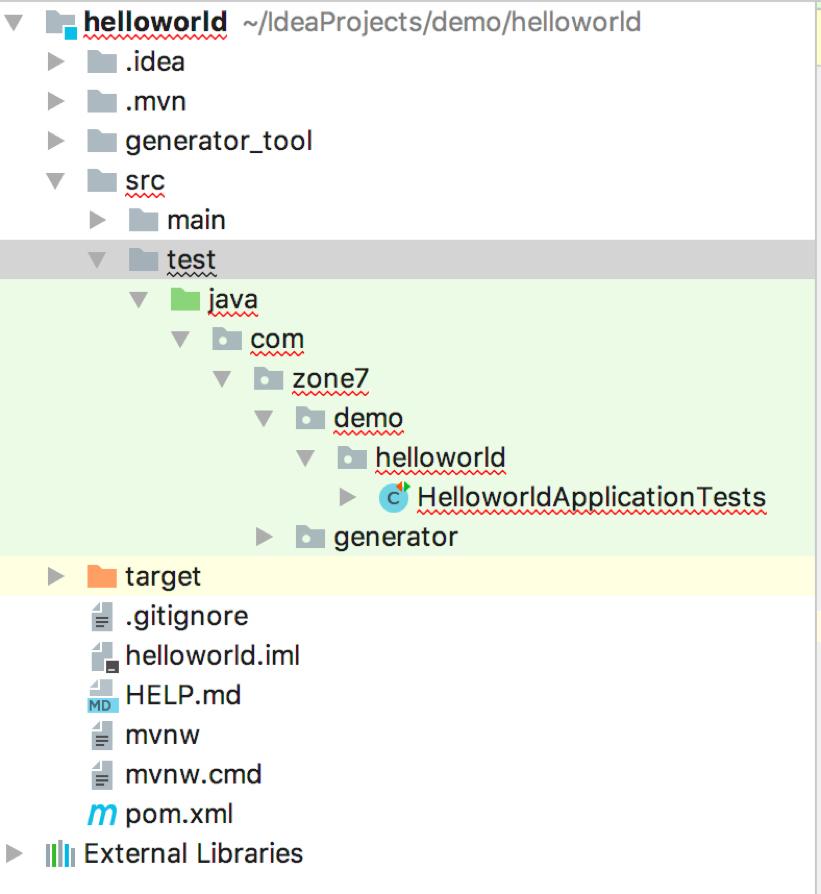Click the green java test-sources folder icon
This screenshot has height=894, width=821.
pos(185,299)
